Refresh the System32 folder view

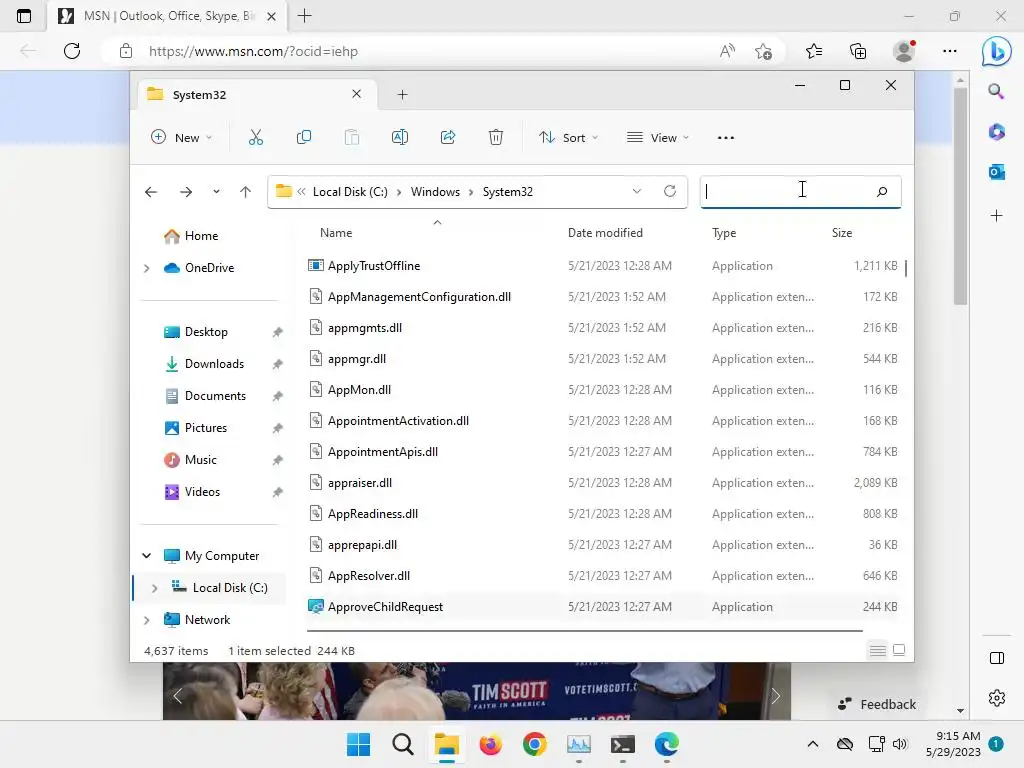669,191
